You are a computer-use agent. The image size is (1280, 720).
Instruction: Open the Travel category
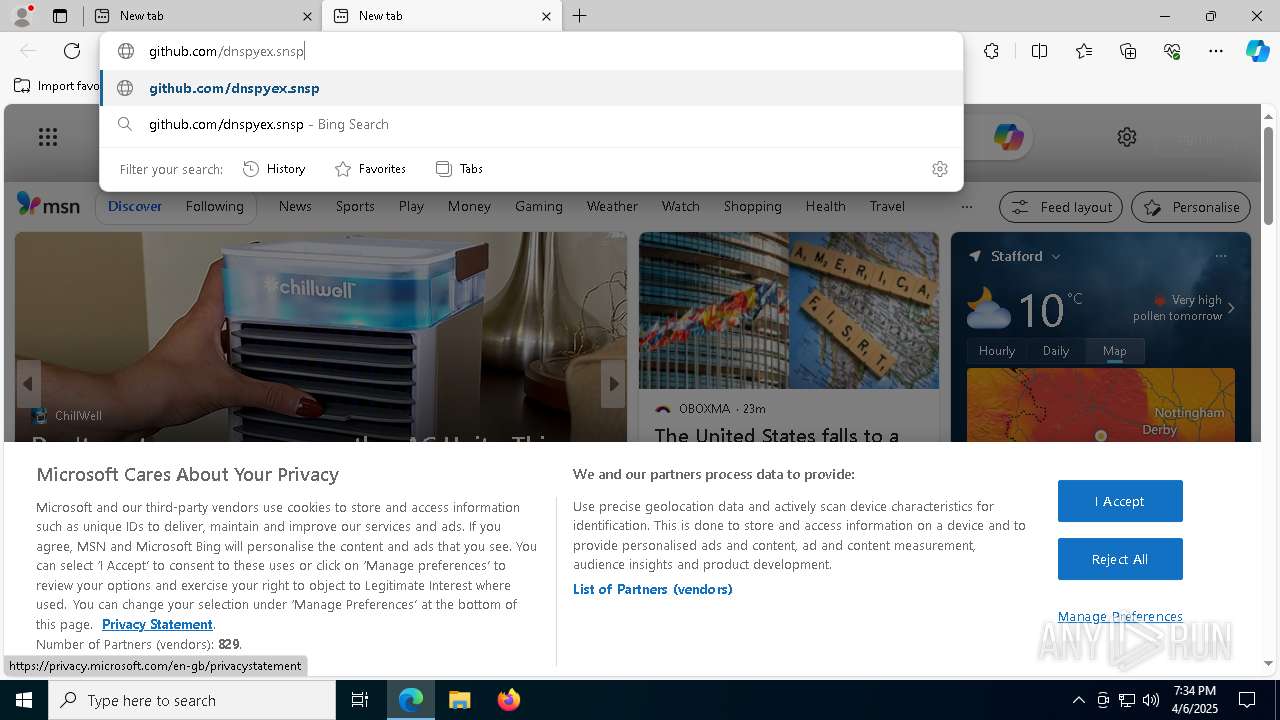(x=887, y=206)
